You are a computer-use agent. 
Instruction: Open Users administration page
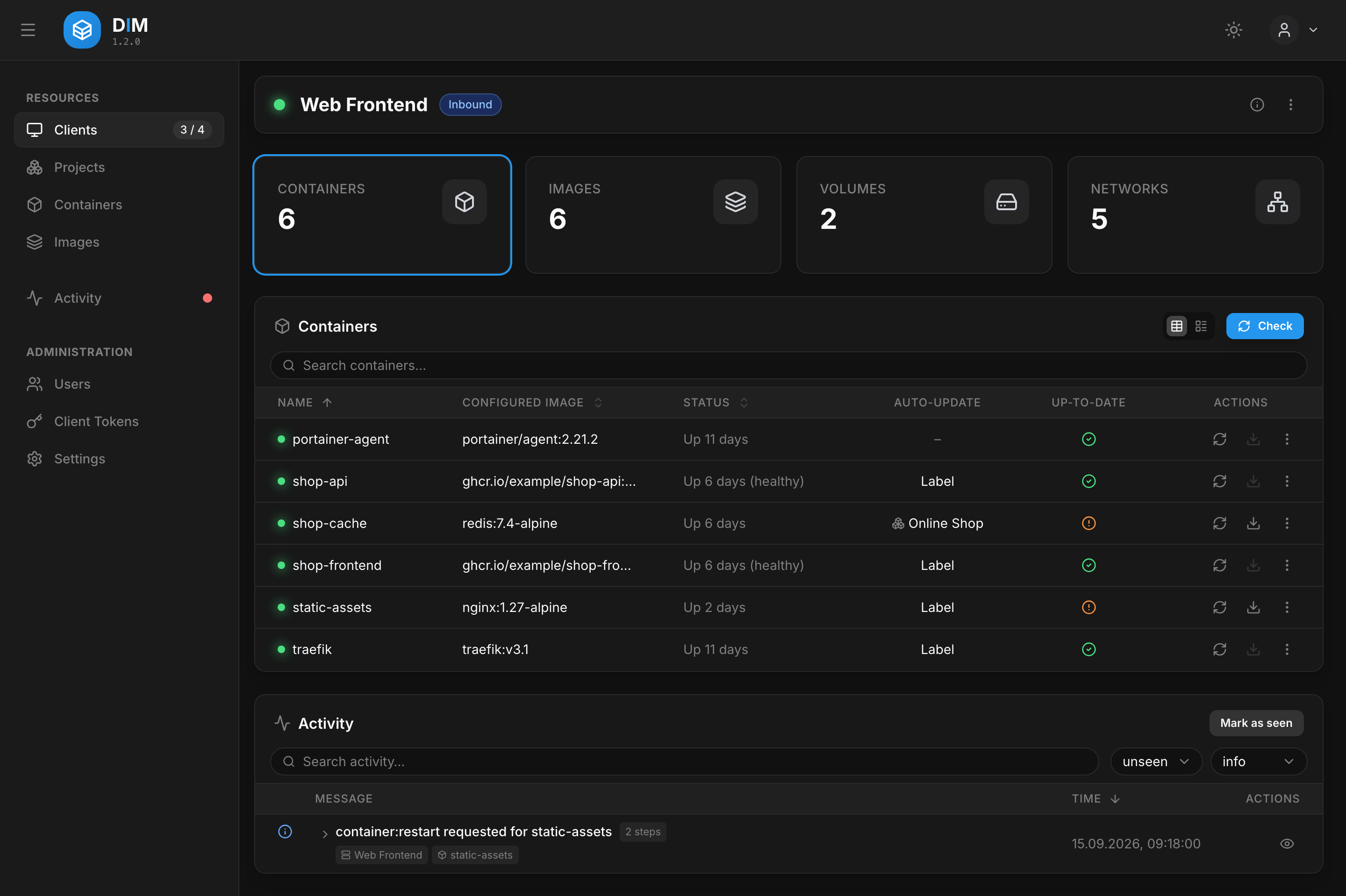tap(119, 384)
